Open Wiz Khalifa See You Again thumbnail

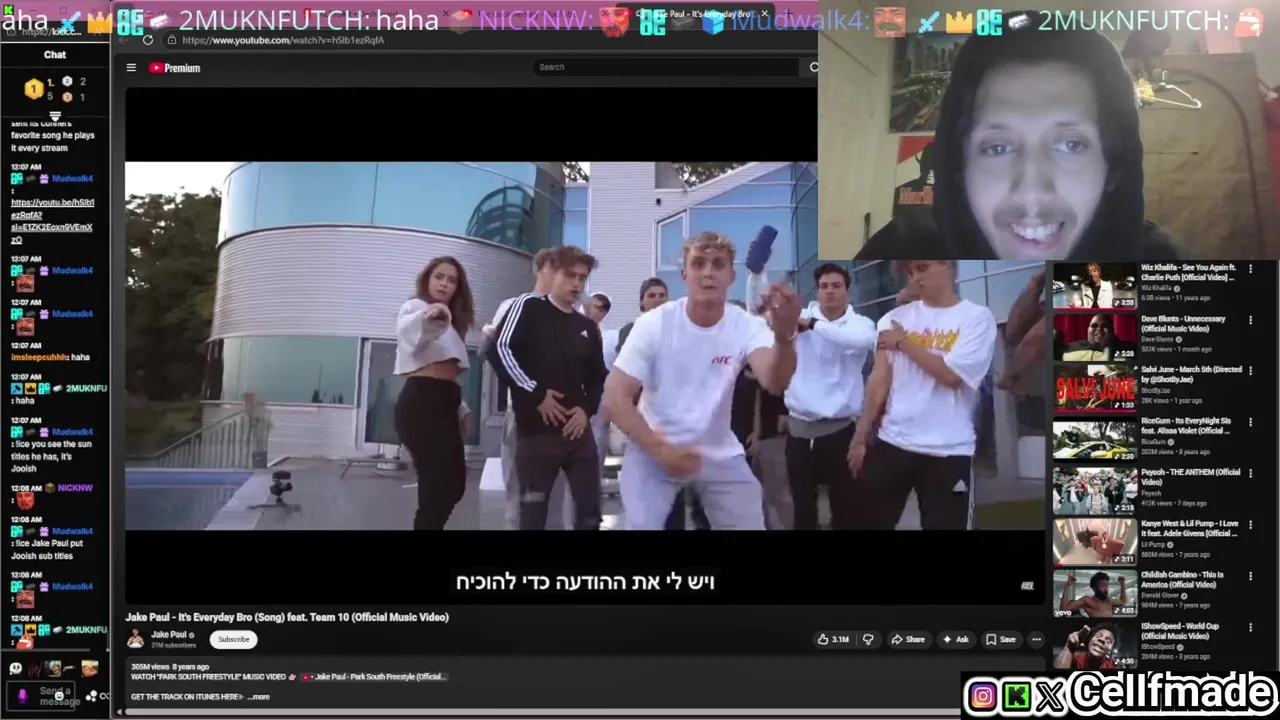(1095, 286)
